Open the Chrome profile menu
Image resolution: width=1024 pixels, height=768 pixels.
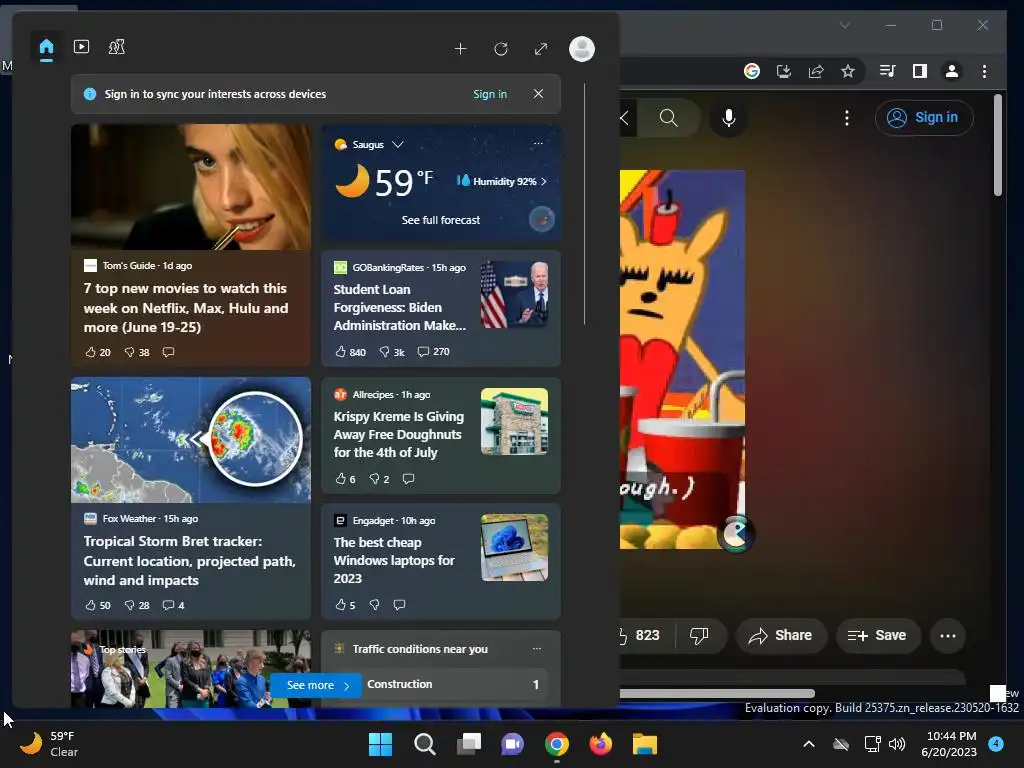[x=952, y=71]
